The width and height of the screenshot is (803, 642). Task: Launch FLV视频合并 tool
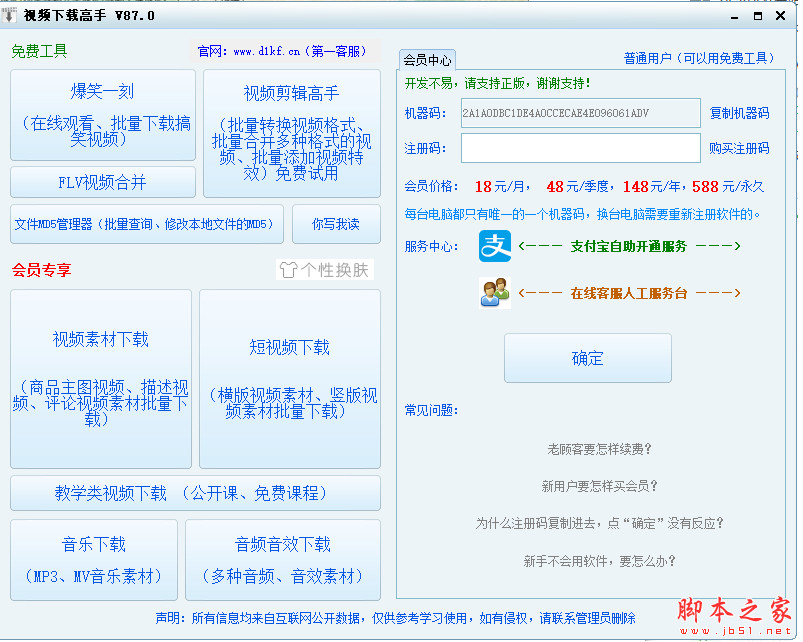tap(103, 182)
